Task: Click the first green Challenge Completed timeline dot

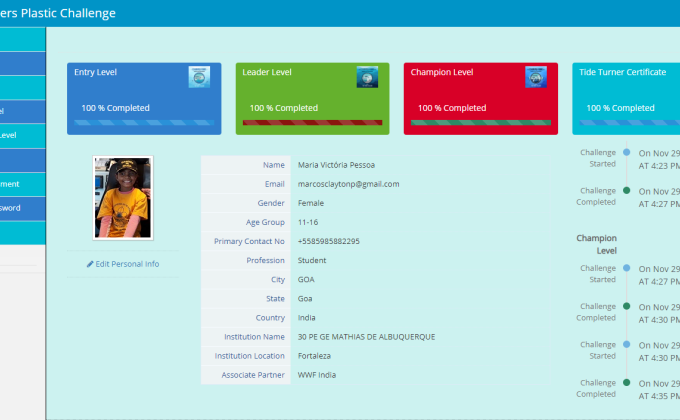Action: coord(626,191)
